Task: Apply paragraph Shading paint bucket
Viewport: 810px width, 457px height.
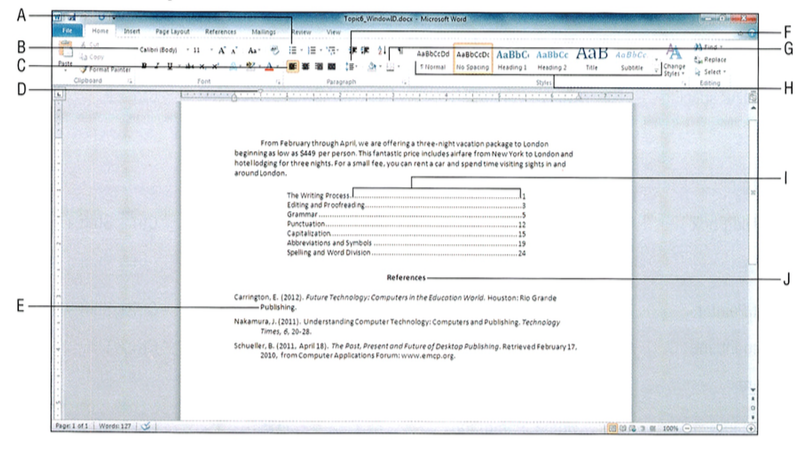Action: point(372,67)
